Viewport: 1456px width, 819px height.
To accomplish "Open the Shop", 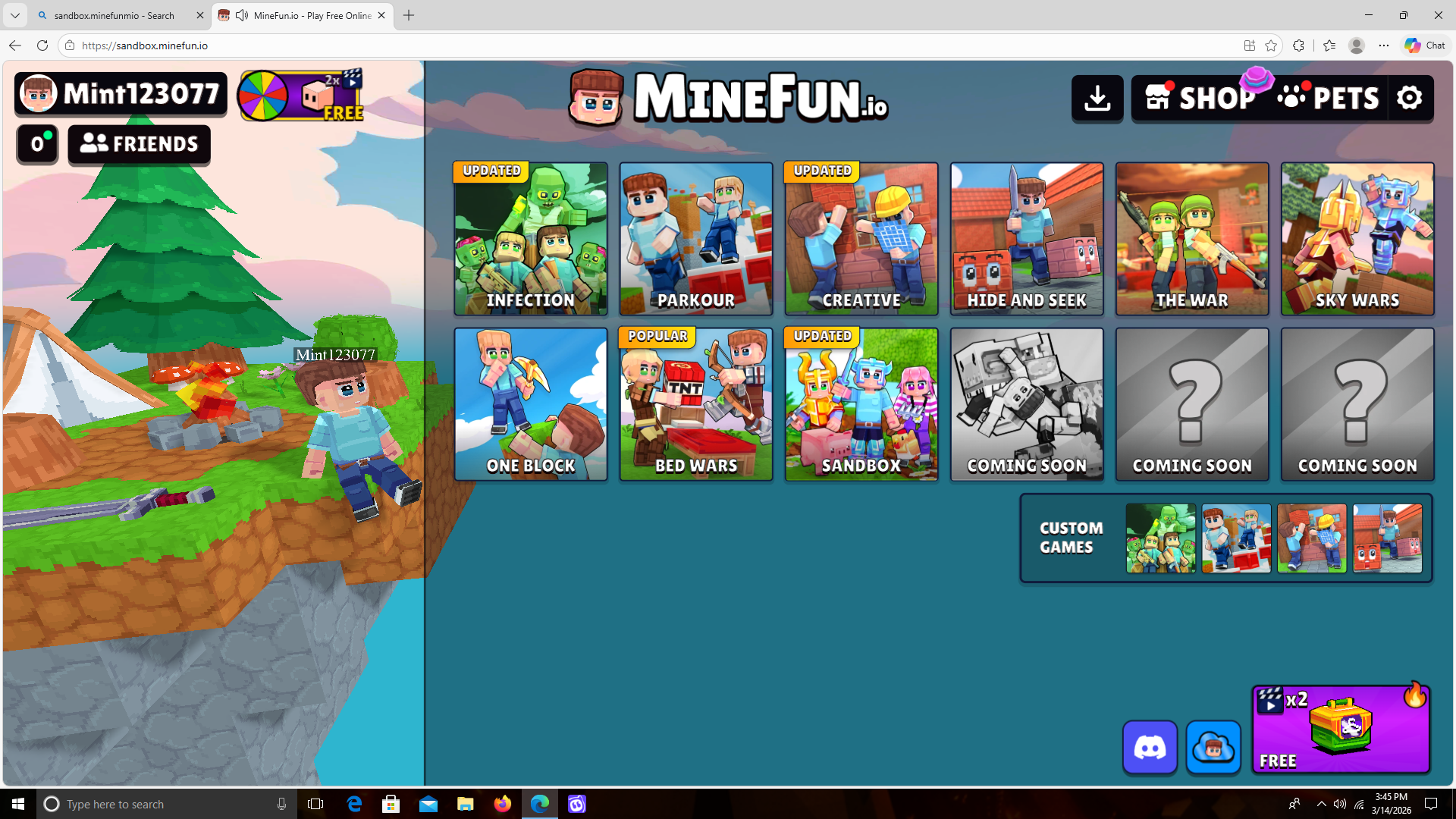I will (x=1198, y=98).
